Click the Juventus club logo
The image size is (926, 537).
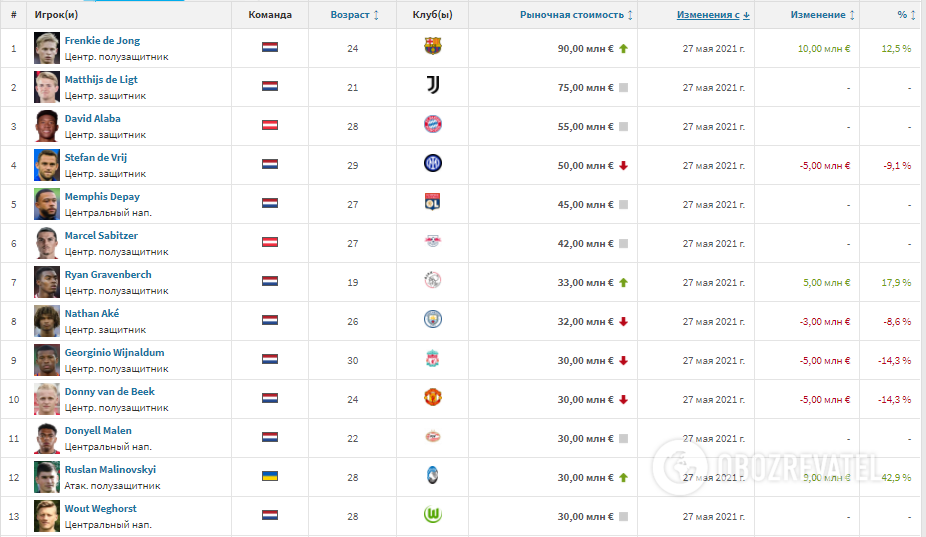(x=432, y=86)
